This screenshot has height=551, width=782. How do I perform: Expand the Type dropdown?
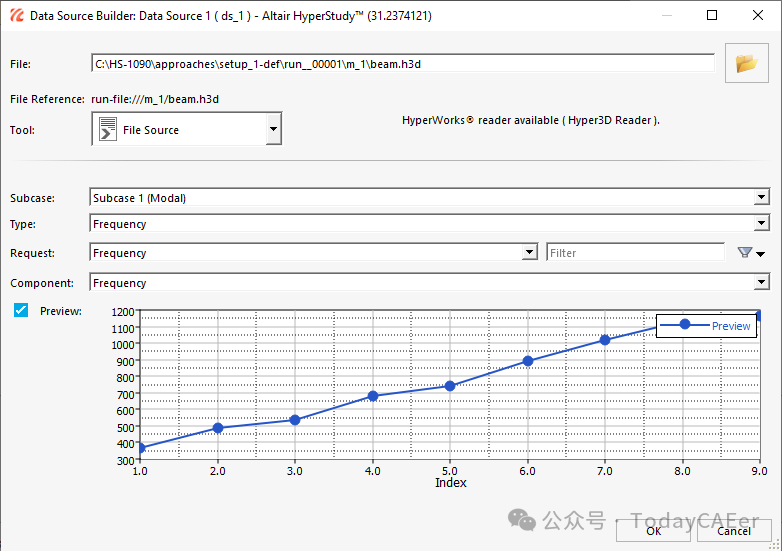pyautogui.click(x=761, y=223)
